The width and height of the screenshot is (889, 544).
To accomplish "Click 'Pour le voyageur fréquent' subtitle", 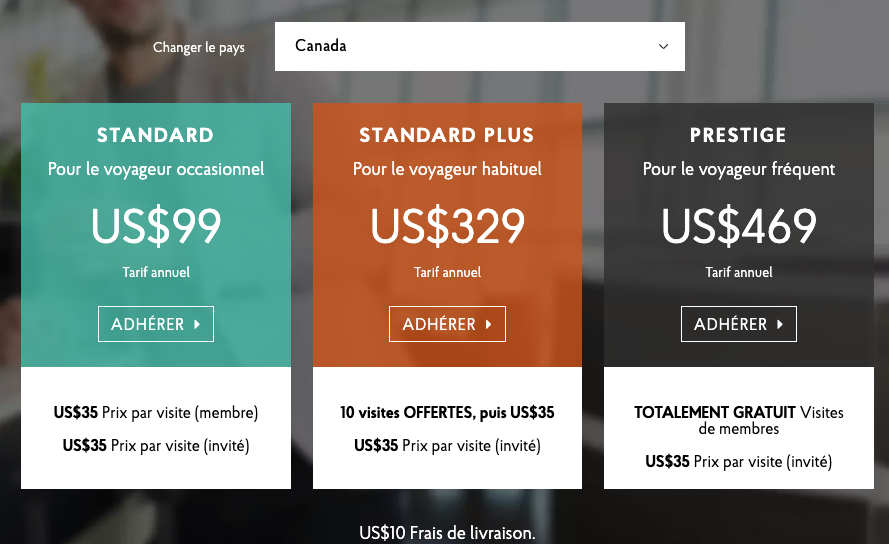I will click(738, 169).
